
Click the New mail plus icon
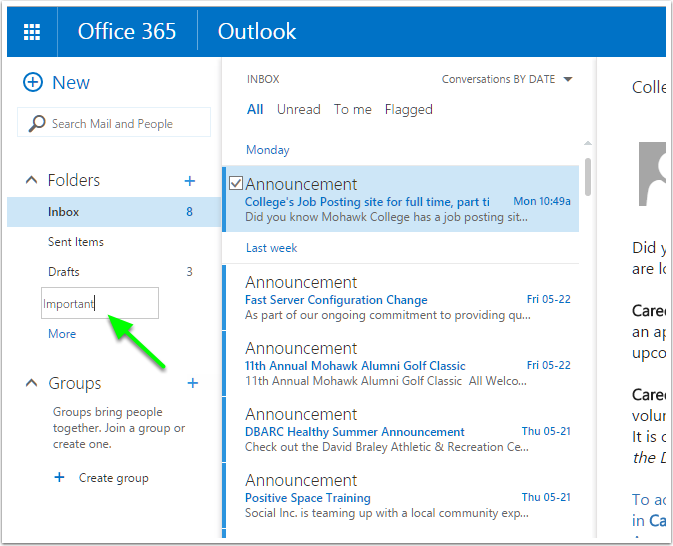coord(33,83)
